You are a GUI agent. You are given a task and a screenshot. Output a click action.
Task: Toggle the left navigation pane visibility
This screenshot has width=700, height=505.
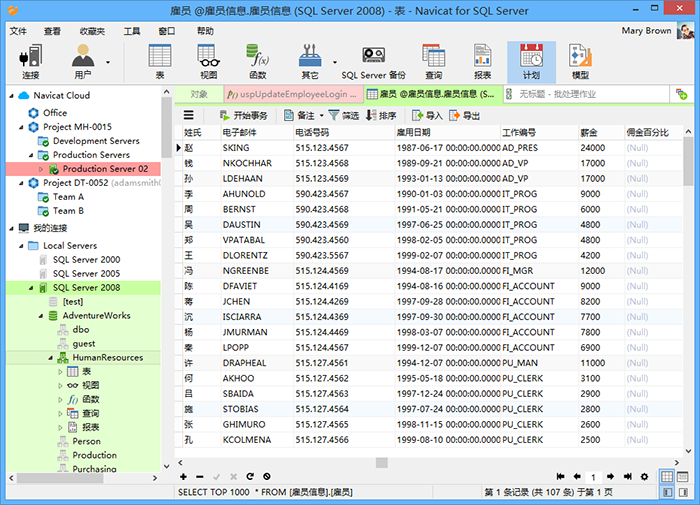point(667,492)
